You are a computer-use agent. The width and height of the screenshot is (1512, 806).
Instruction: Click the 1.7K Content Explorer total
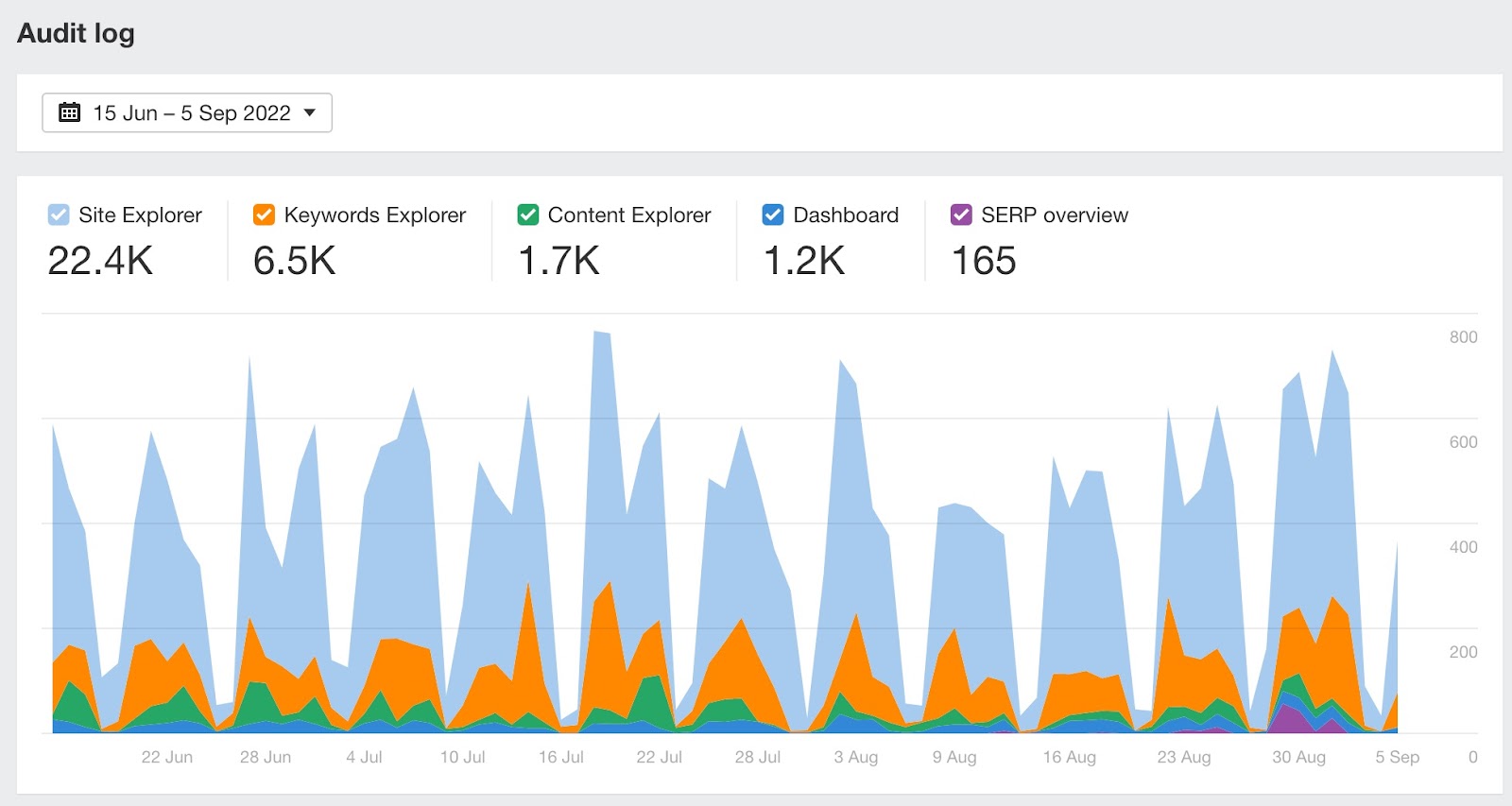pyautogui.click(x=558, y=261)
